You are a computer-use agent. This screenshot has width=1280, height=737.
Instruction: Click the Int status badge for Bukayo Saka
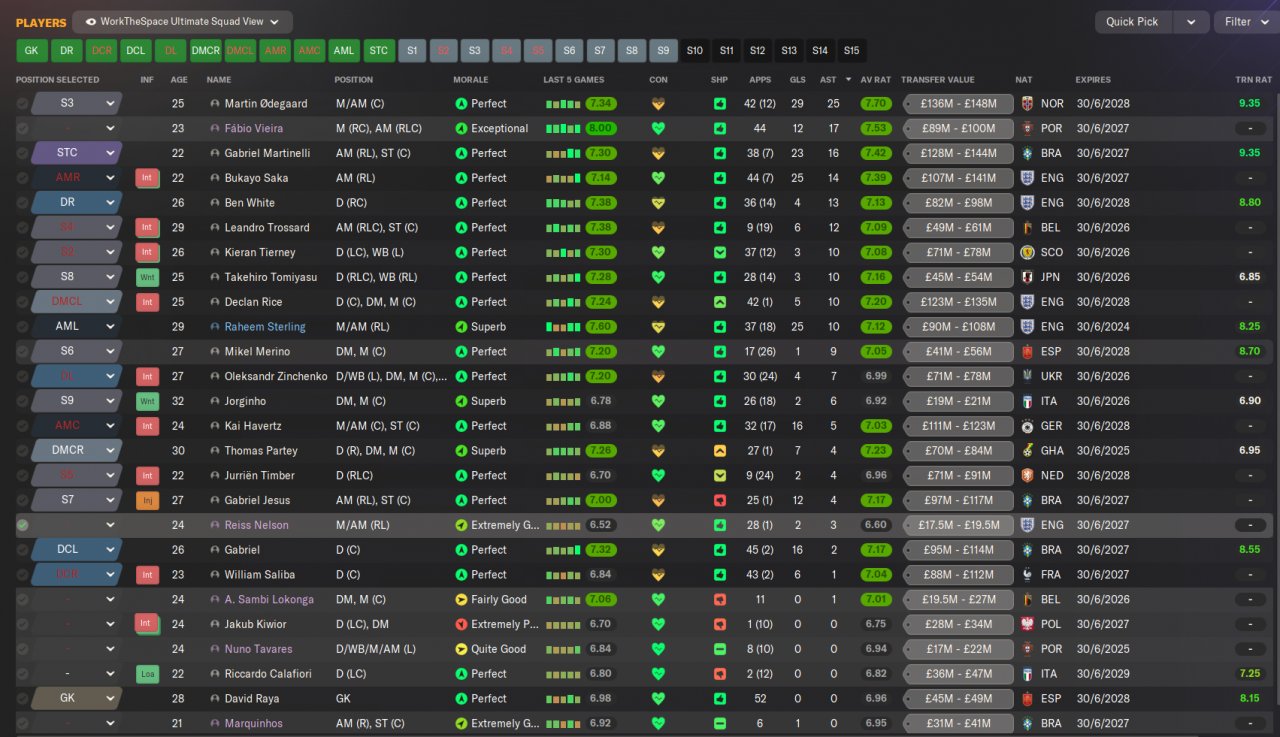147,178
